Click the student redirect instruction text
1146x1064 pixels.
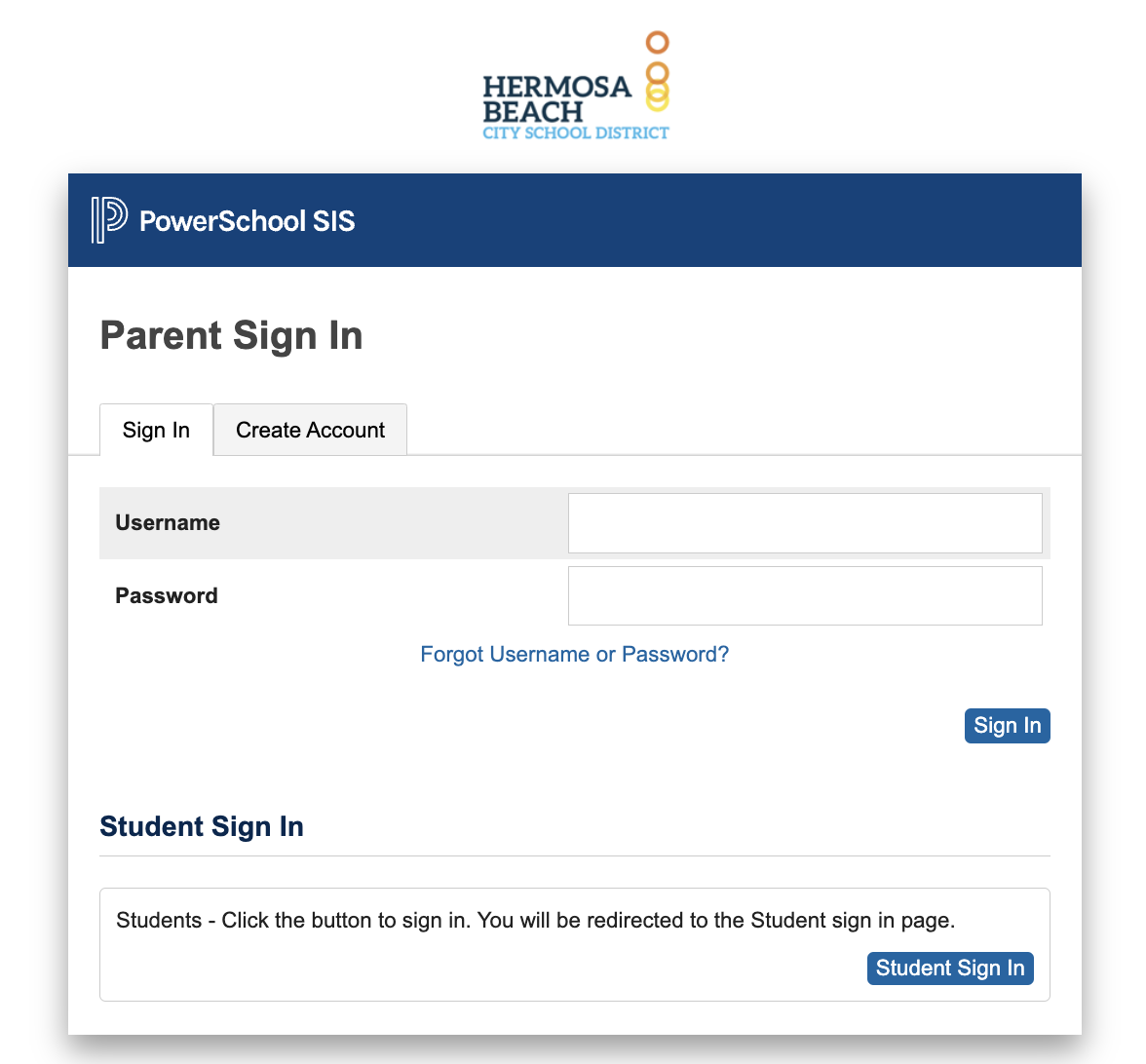tap(536, 920)
